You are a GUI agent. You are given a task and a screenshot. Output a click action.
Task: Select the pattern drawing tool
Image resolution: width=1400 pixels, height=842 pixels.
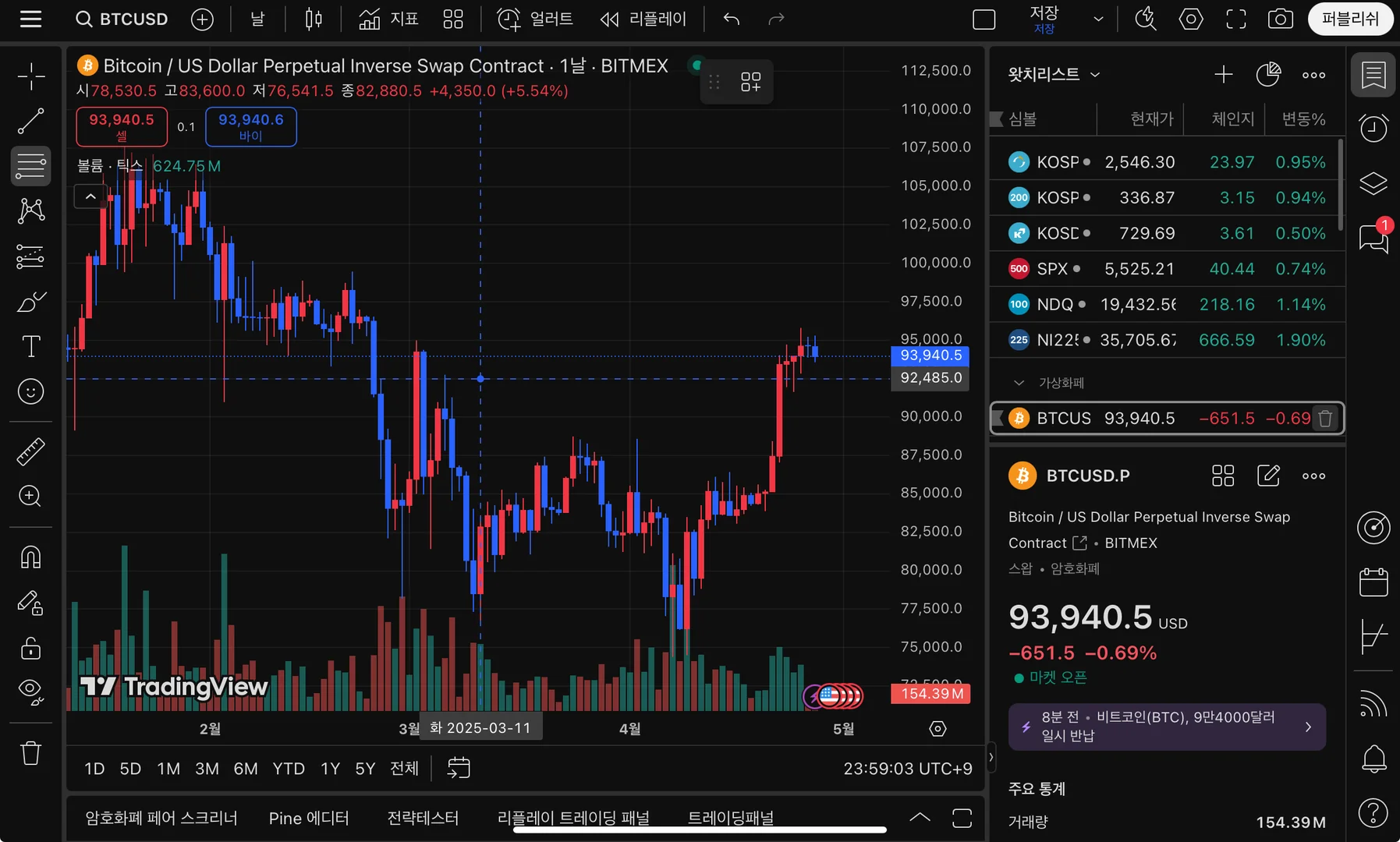(31, 210)
